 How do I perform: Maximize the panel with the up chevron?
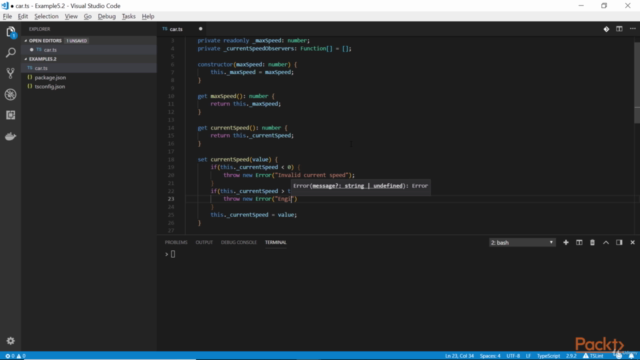coord(606,242)
